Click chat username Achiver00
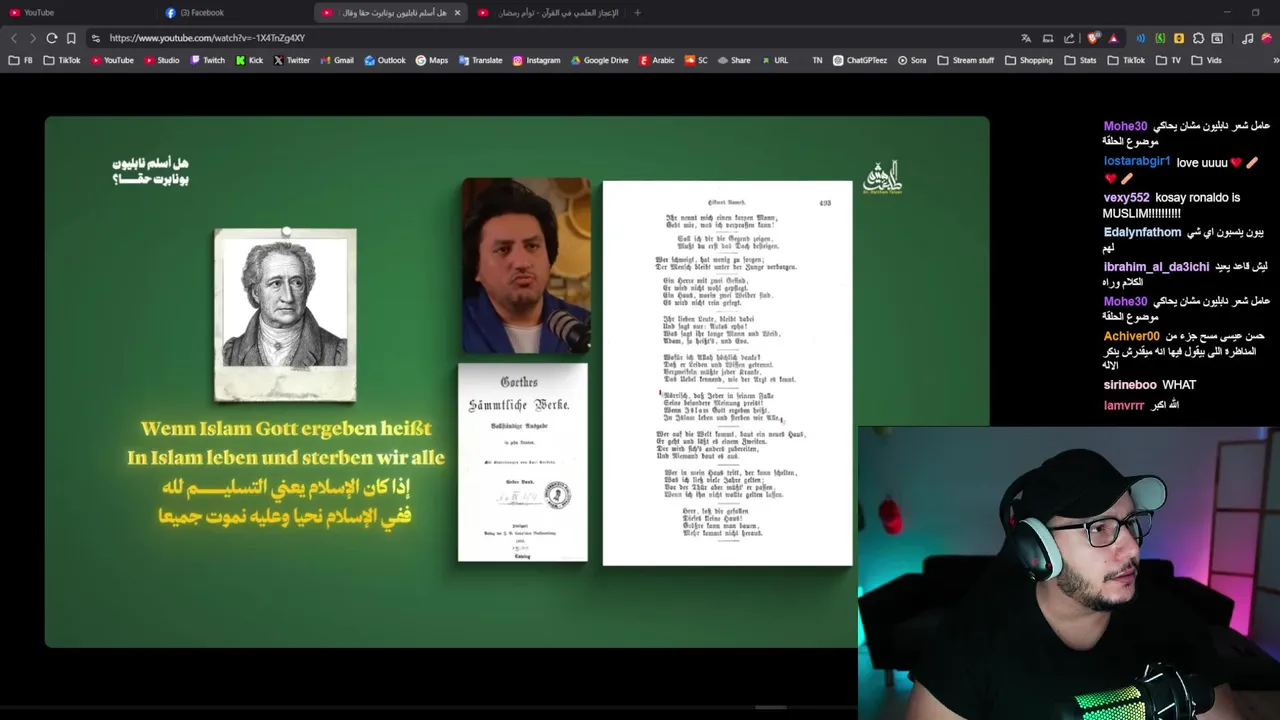The width and height of the screenshot is (1280, 720). (x=1131, y=337)
